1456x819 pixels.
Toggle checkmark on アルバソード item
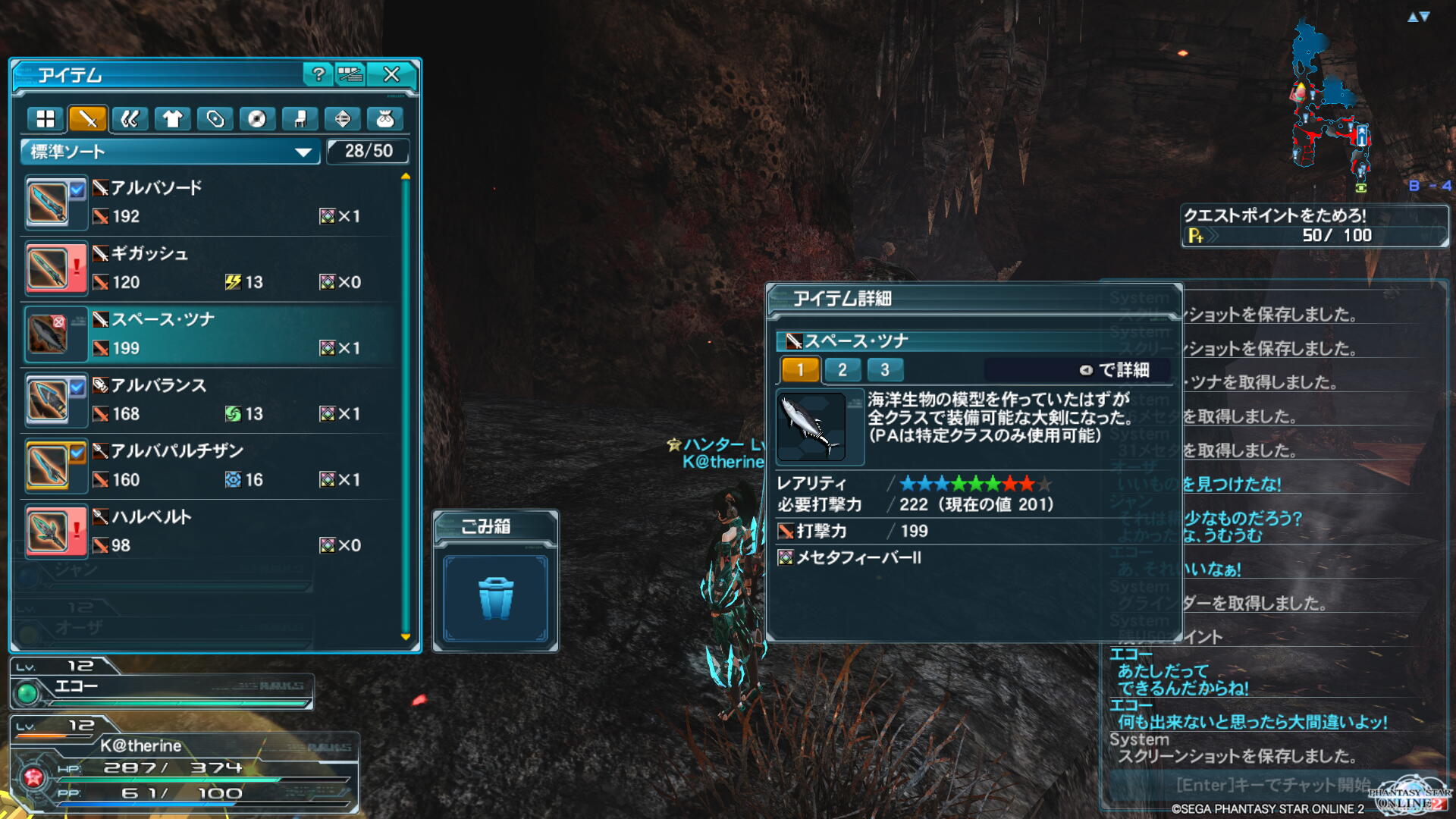pos(77,190)
